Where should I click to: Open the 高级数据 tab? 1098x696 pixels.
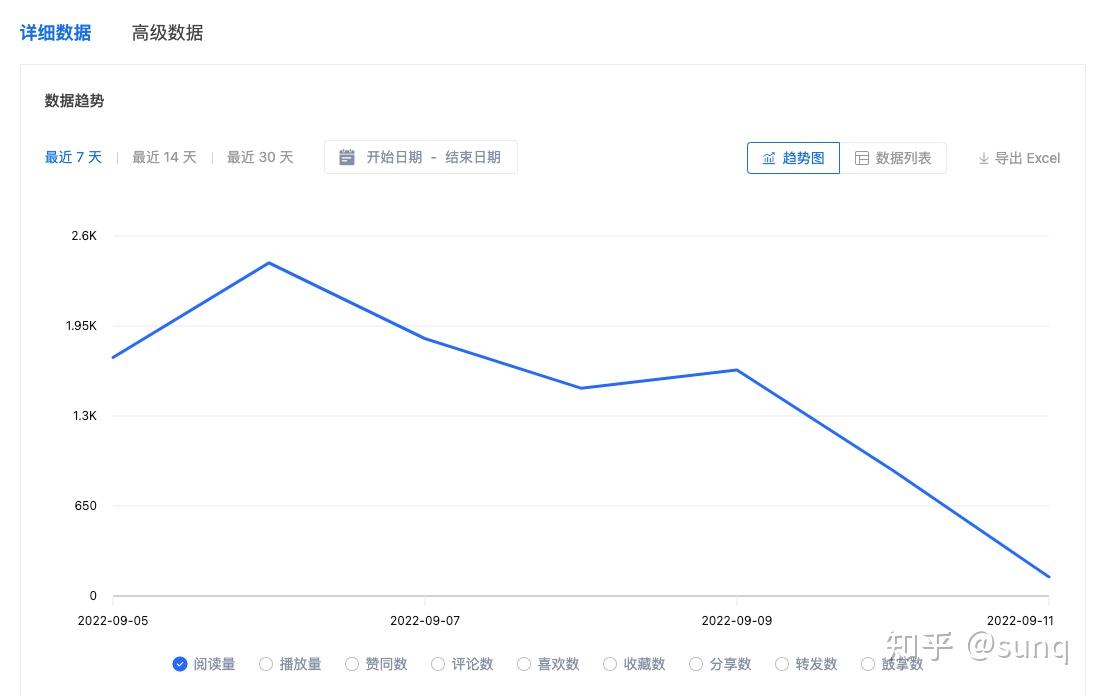coord(167,33)
